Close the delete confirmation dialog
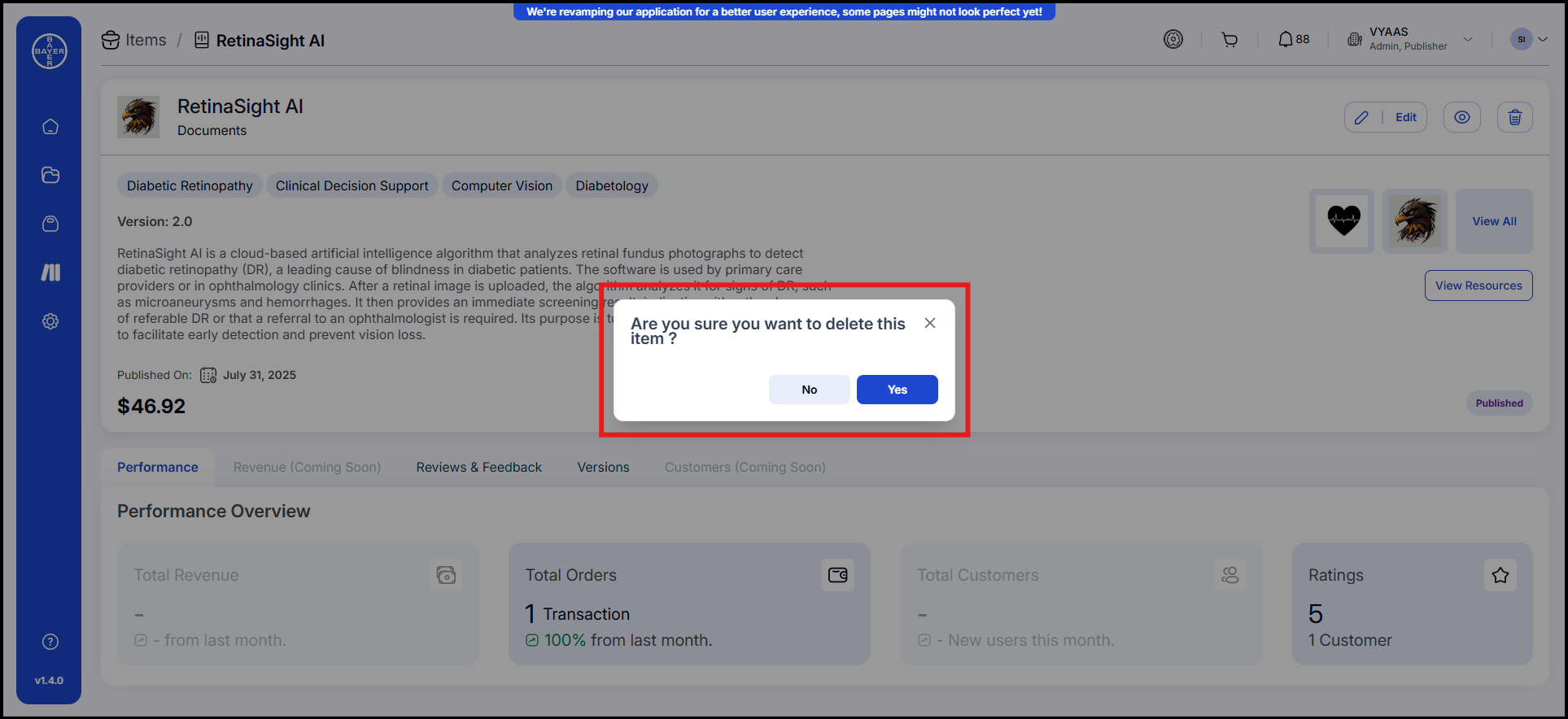Screen dimensions: 1568x719 click(930, 323)
